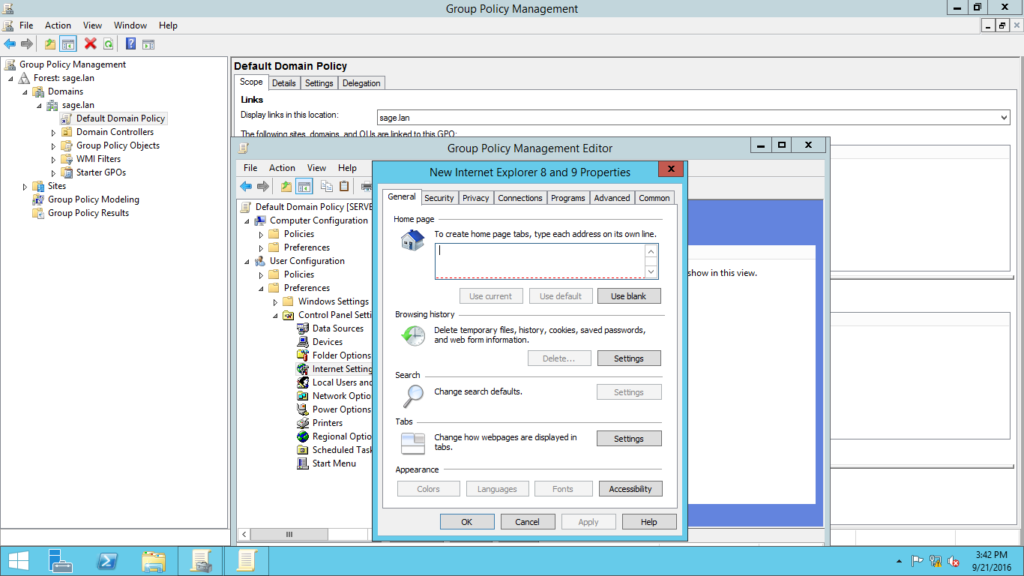The image size is (1024, 576).
Task: Open the Action menu in Group Policy Management
Action: coord(58,25)
